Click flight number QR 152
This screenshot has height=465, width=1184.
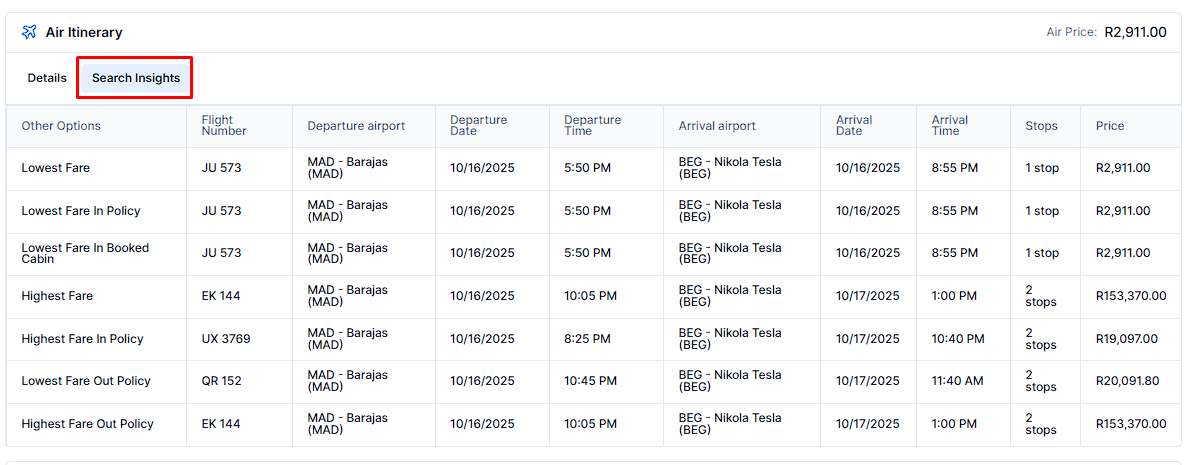click(221, 381)
